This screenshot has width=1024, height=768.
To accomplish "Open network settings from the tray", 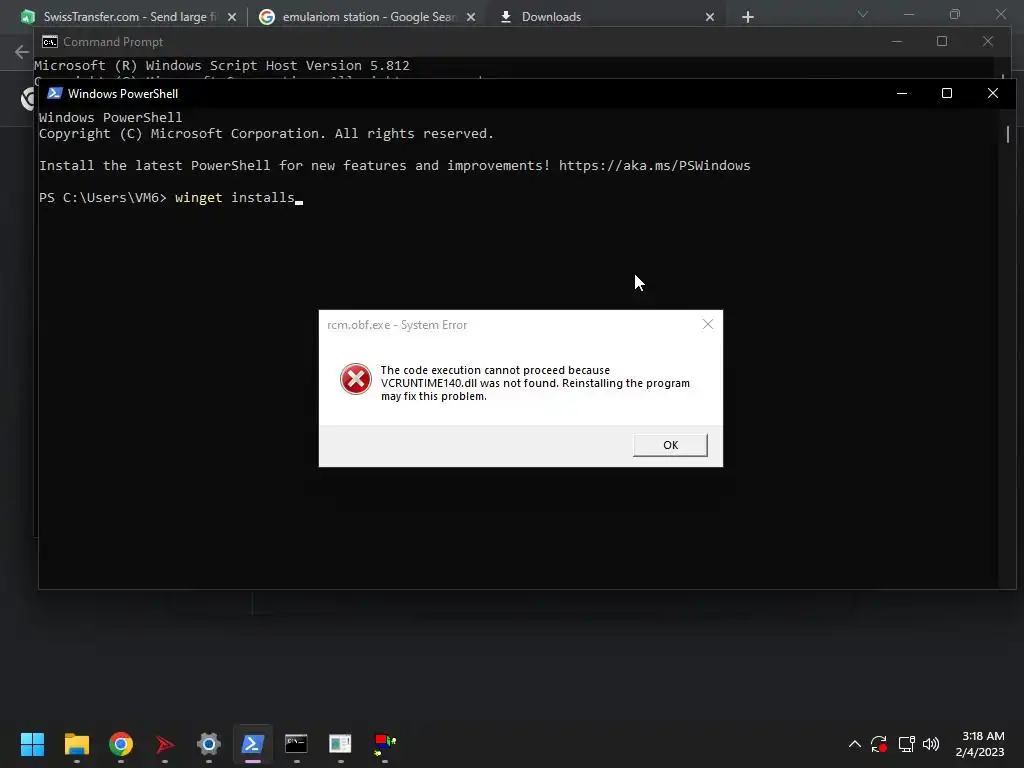I will click(906, 744).
